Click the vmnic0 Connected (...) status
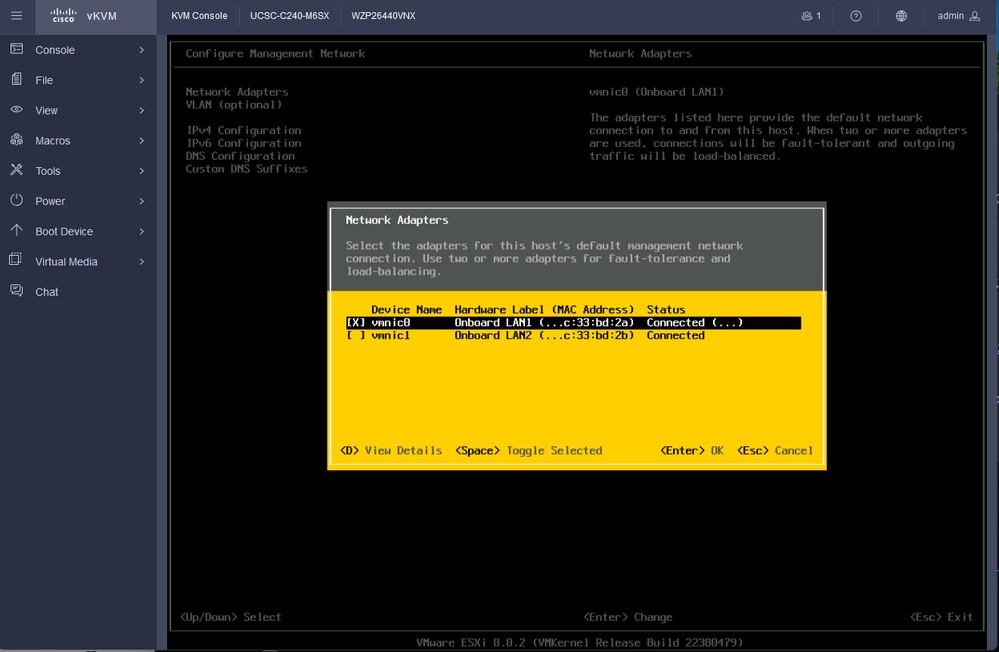Screen dimensions: 999x652 coord(694,322)
